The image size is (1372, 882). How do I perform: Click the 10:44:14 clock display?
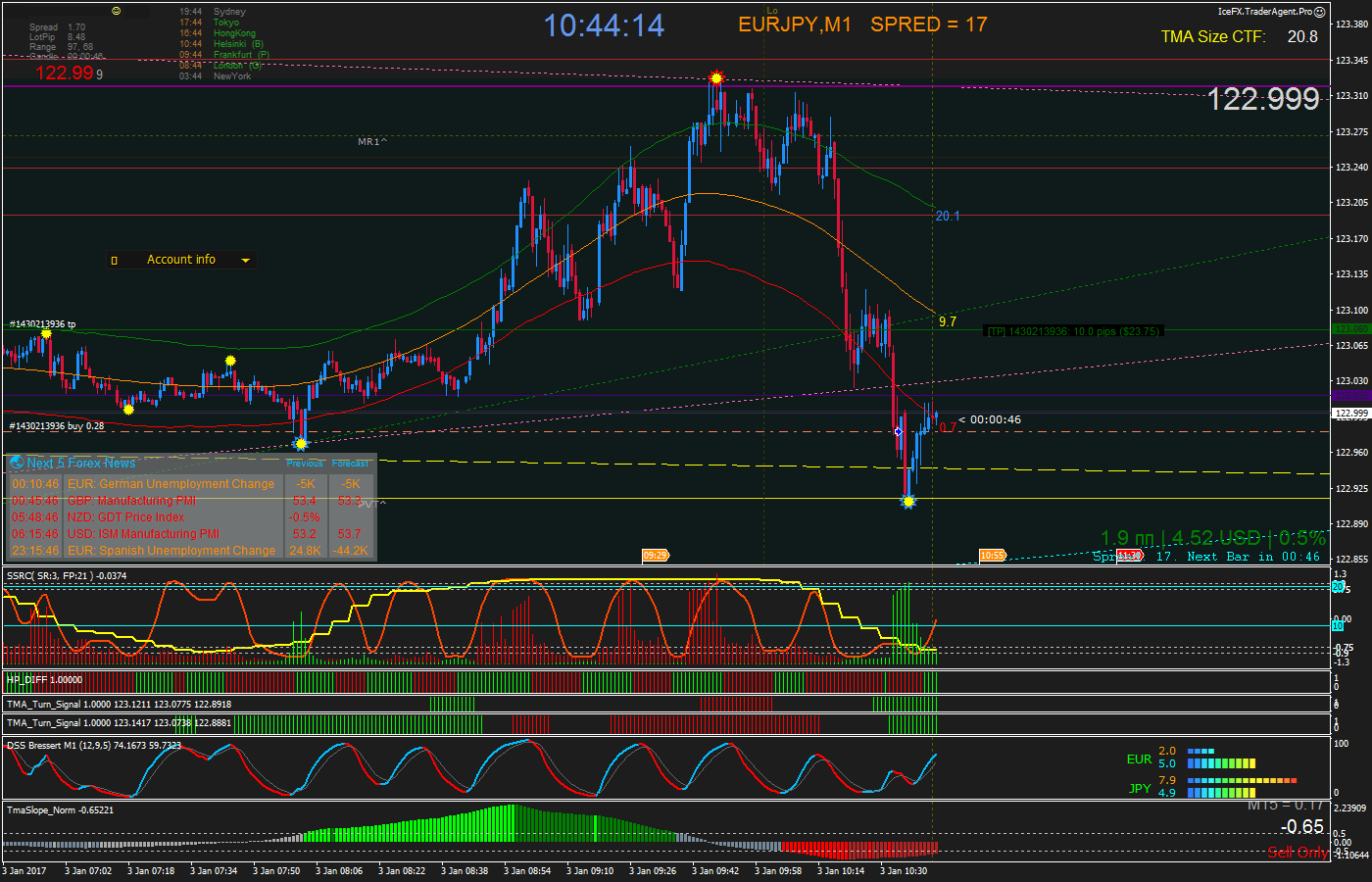pos(604,25)
